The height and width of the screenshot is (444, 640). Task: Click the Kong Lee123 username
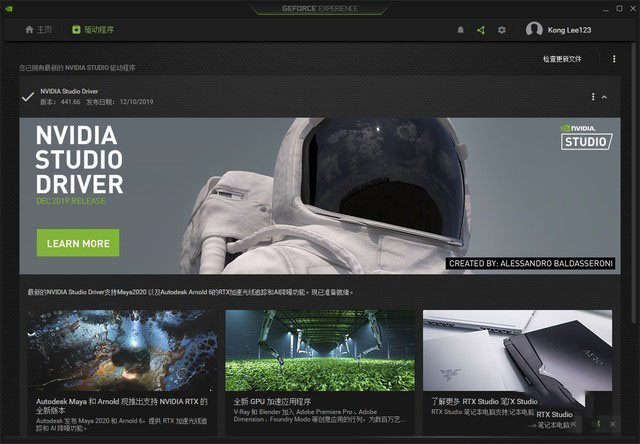point(569,30)
